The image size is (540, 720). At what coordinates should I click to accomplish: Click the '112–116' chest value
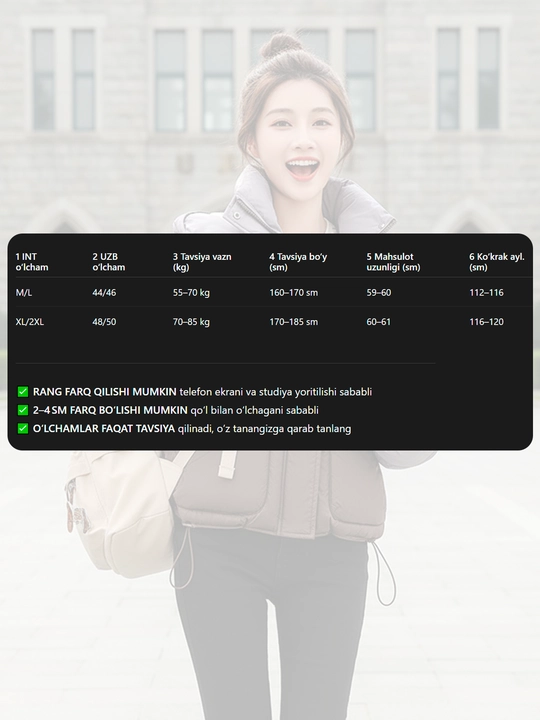coord(486,292)
